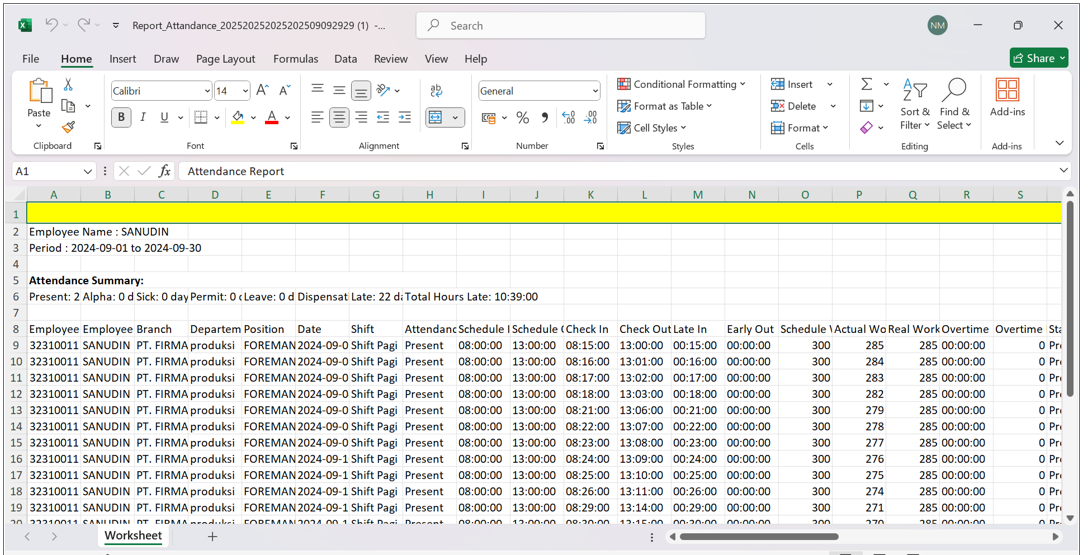Toggle Bold formatting

(121, 118)
